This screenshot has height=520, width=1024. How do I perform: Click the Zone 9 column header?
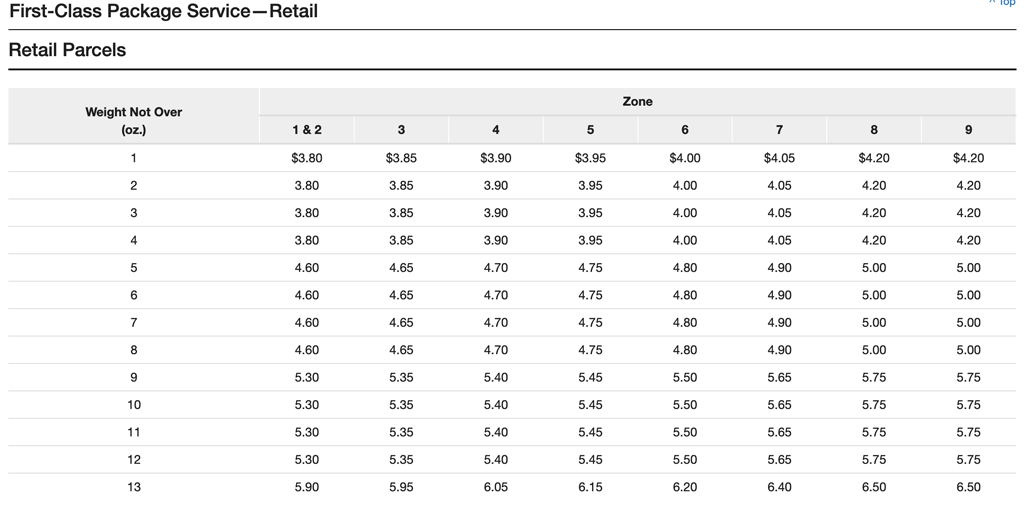click(x=968, y=130)
